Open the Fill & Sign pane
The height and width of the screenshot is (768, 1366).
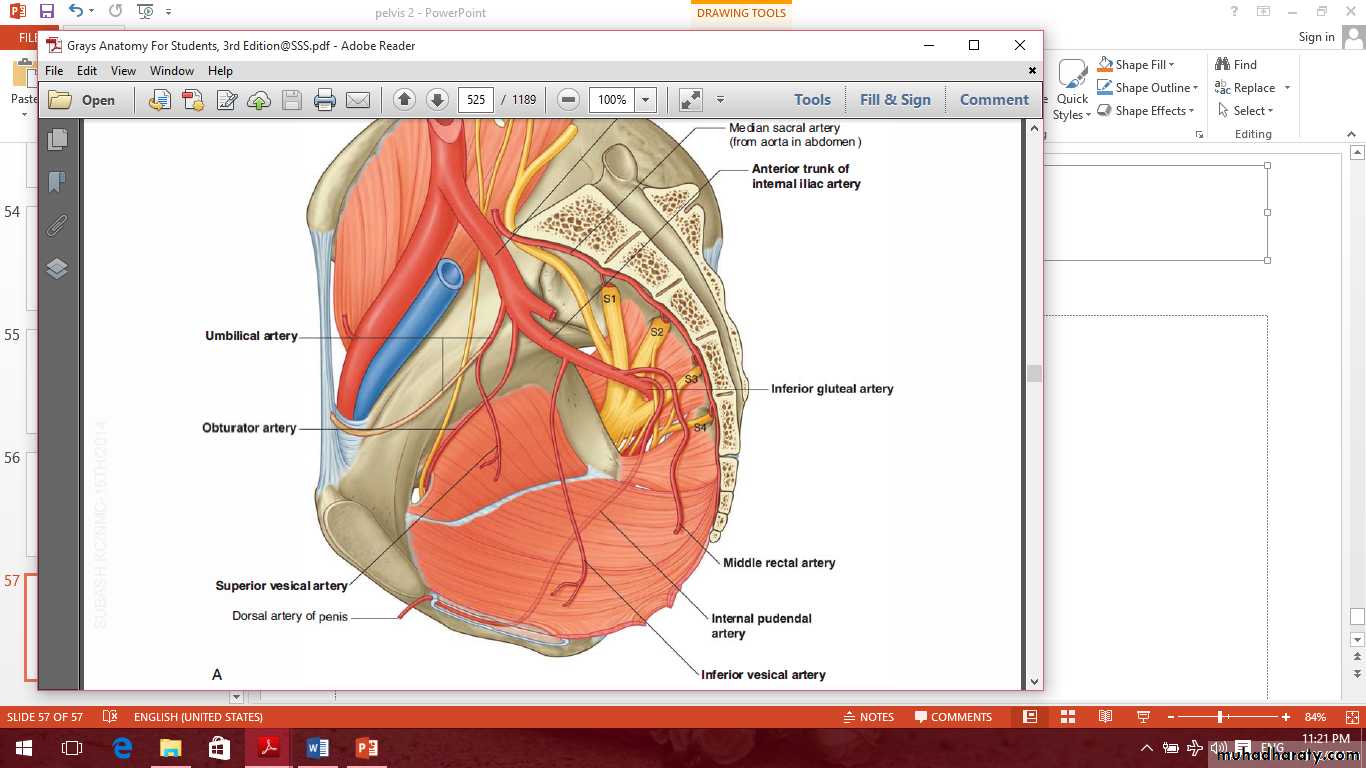click(x=895, y=100)
